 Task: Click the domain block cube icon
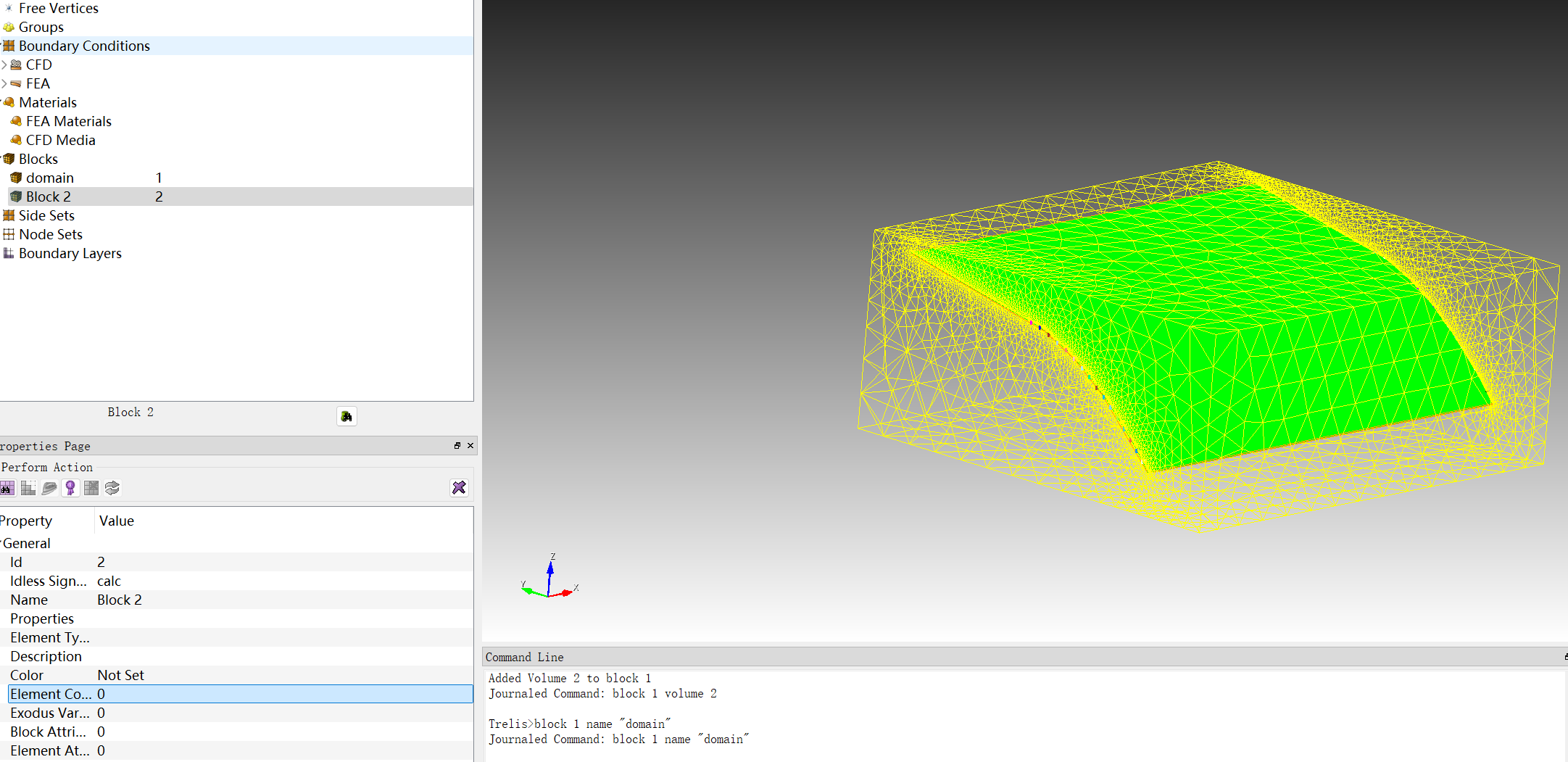[x=16, y=178]
